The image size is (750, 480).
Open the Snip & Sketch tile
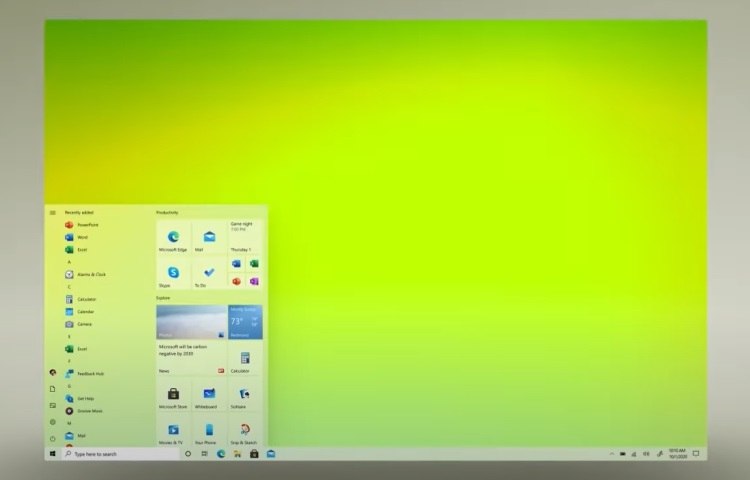point(245,430)
